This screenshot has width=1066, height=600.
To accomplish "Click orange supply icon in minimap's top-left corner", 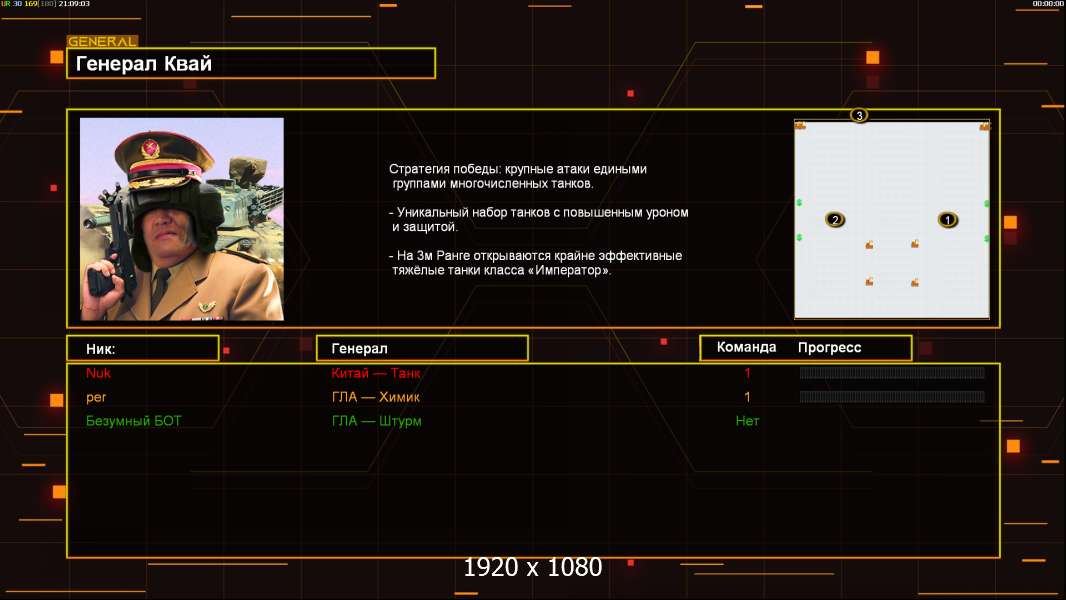I will (x=801, y=126).
